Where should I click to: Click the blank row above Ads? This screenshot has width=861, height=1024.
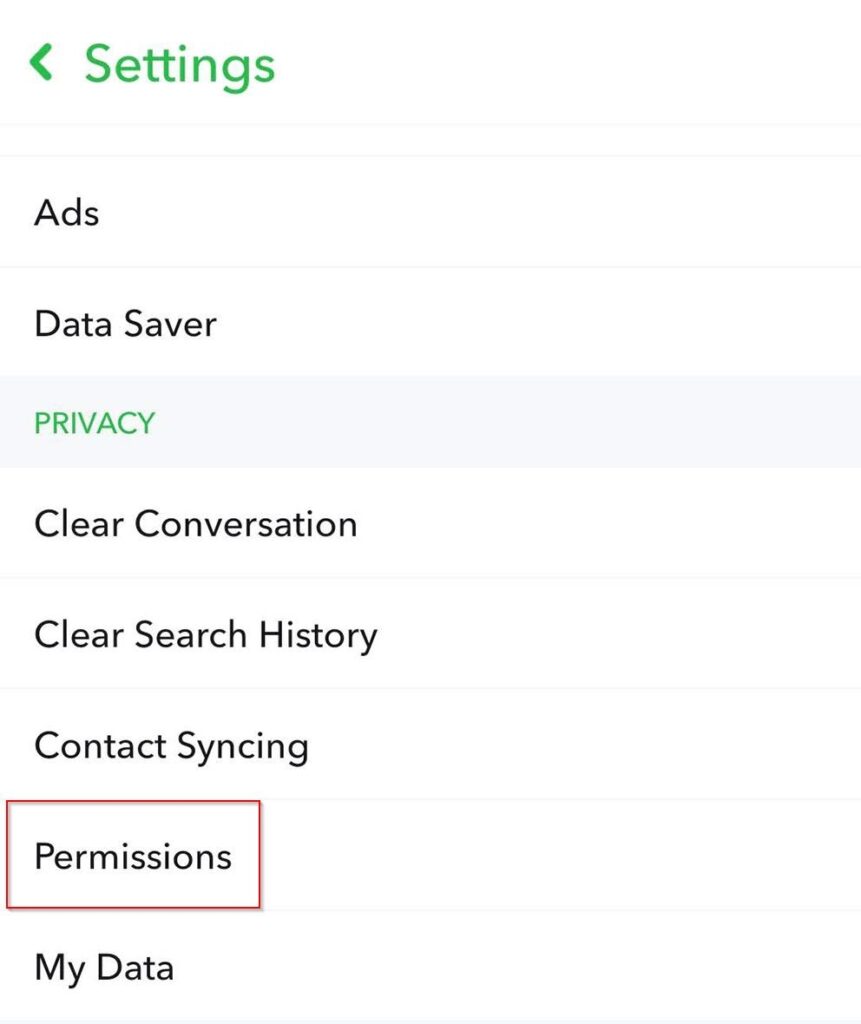tap(430, 140)
